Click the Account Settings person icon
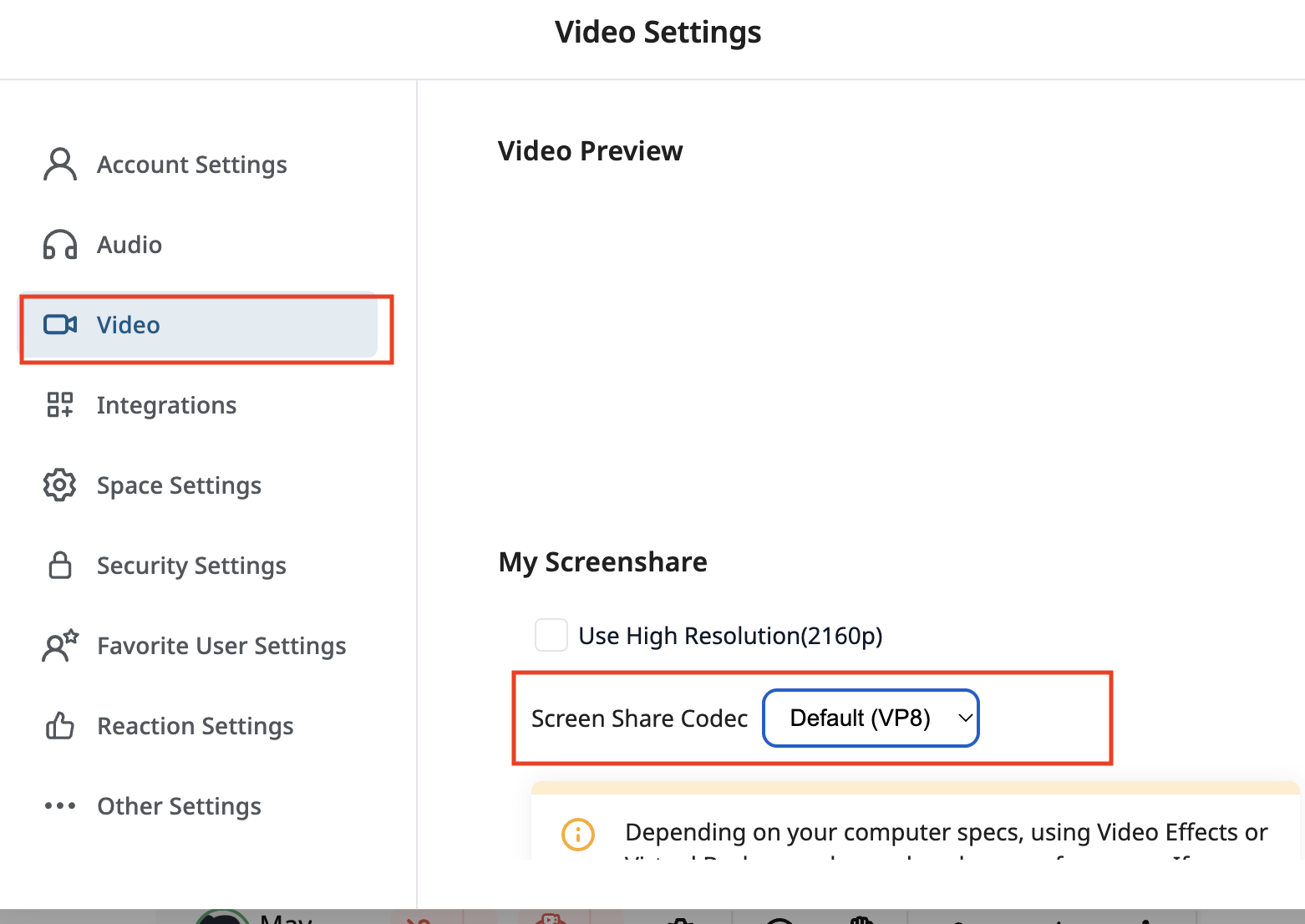This screenshot has width=1305, height=924. tap(59, 165)
